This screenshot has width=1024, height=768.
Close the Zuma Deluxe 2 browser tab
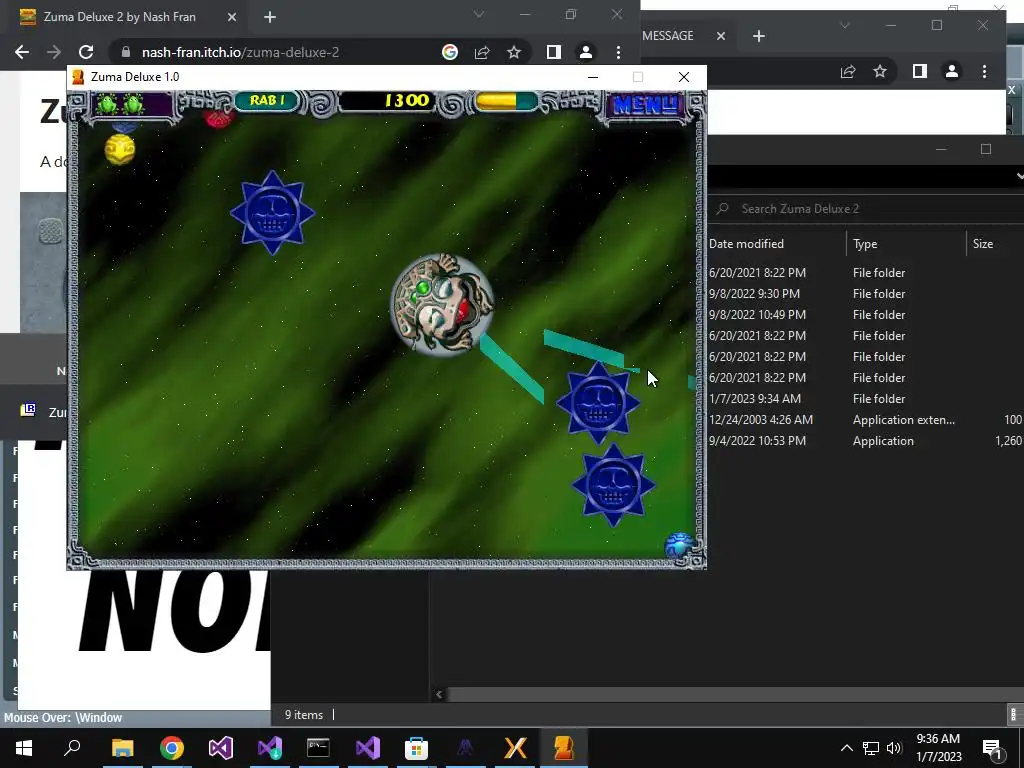pyautogui.click(x=232, y=17)
